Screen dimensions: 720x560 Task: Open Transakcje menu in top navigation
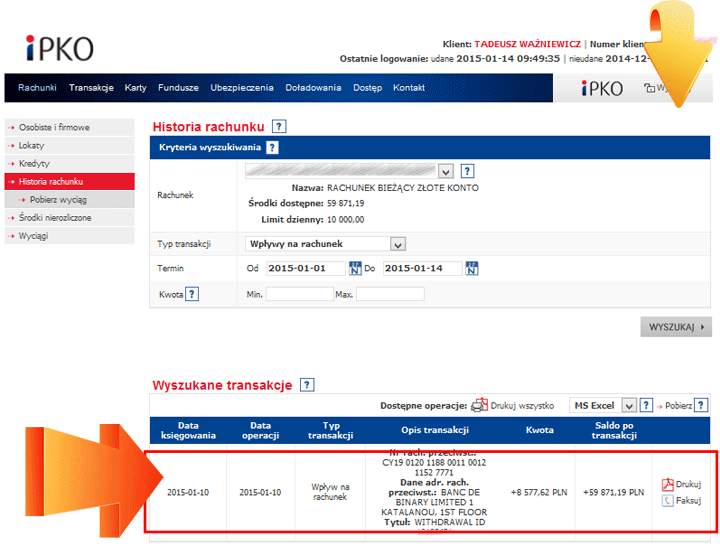91,88
